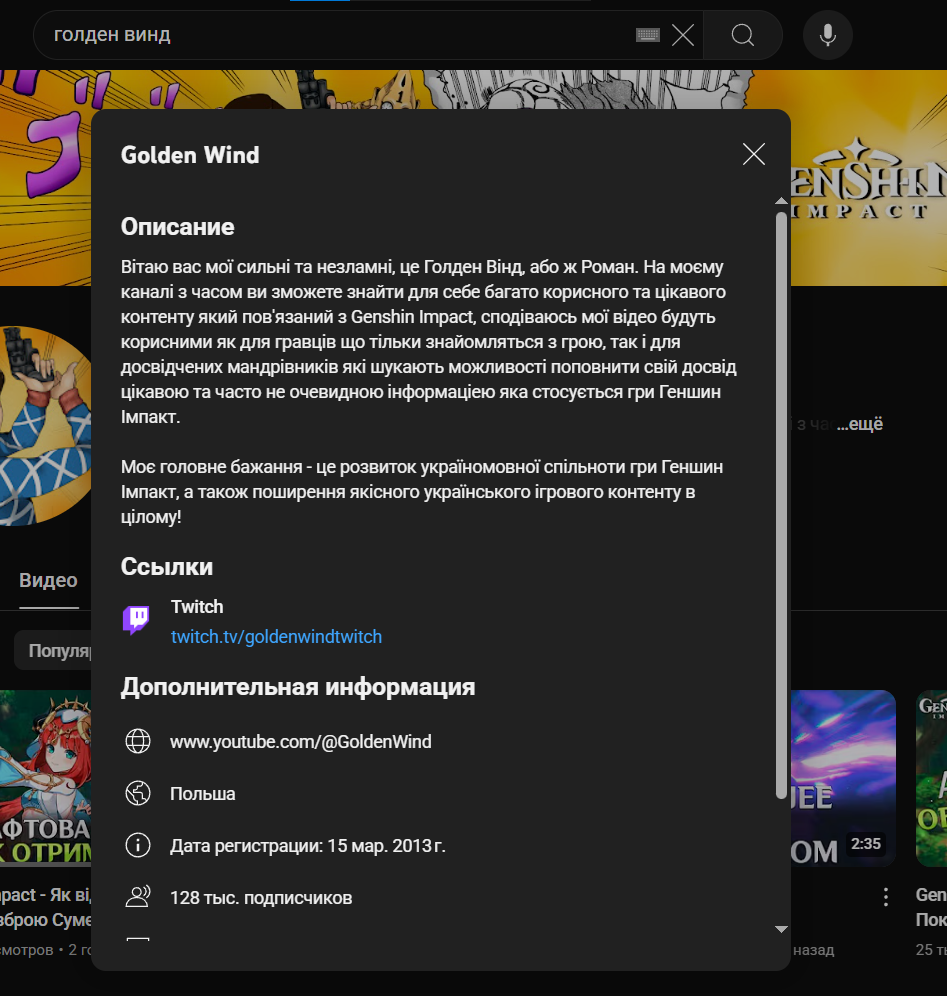Clear the search query with X

tap(683, 35)
